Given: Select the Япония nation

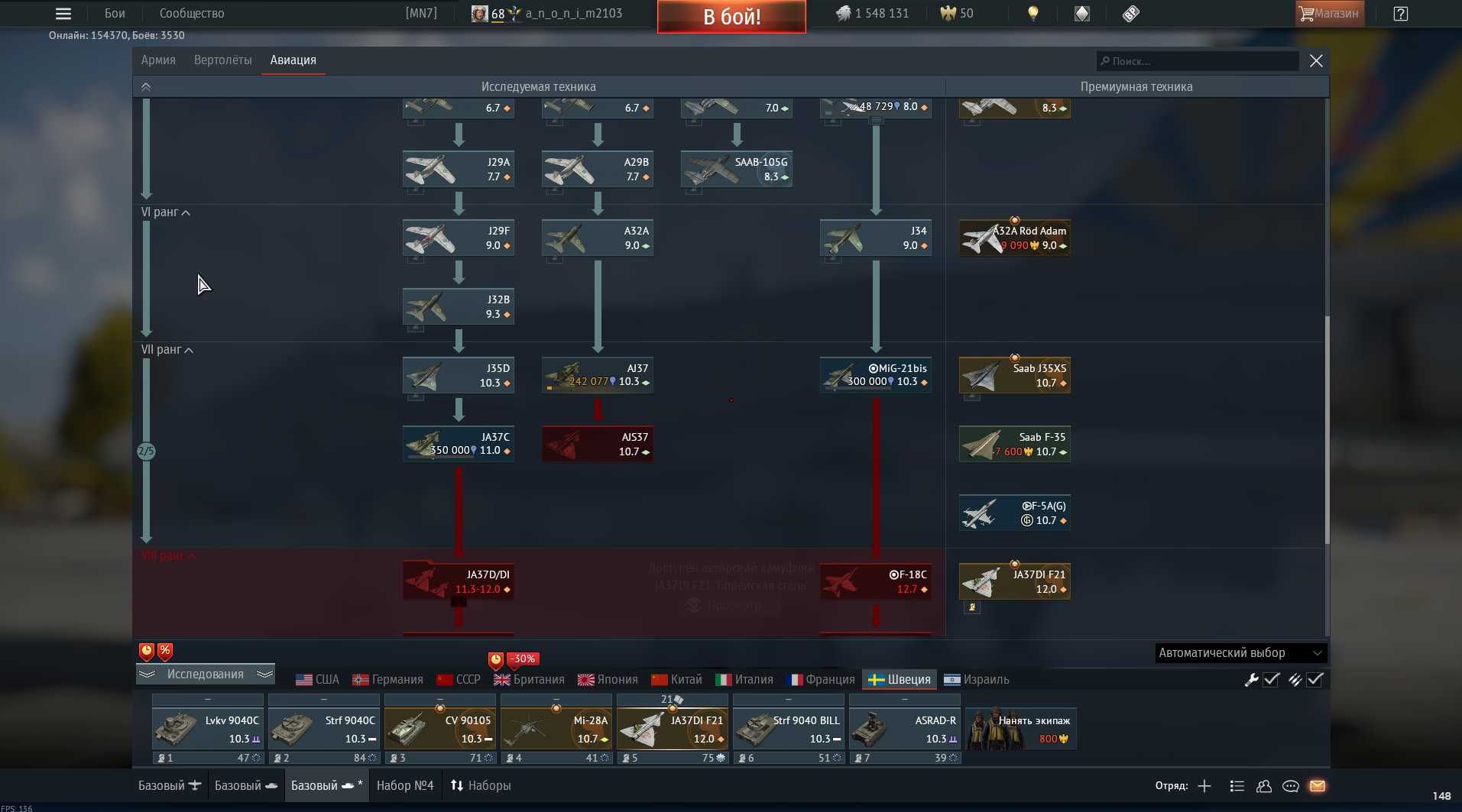Looking at the screenshot, I should pyautogui.click(x=608, y=679).
